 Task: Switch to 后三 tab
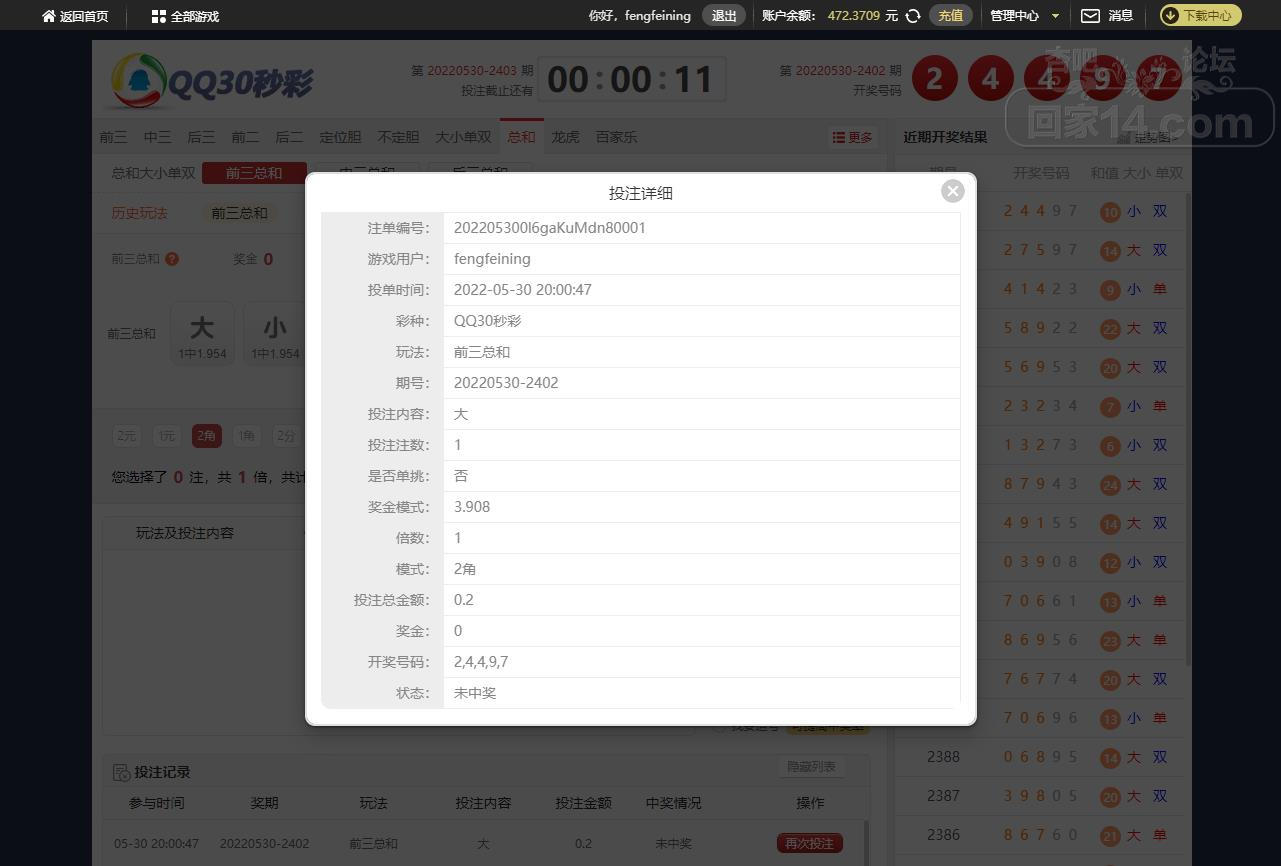pos(201,137)
